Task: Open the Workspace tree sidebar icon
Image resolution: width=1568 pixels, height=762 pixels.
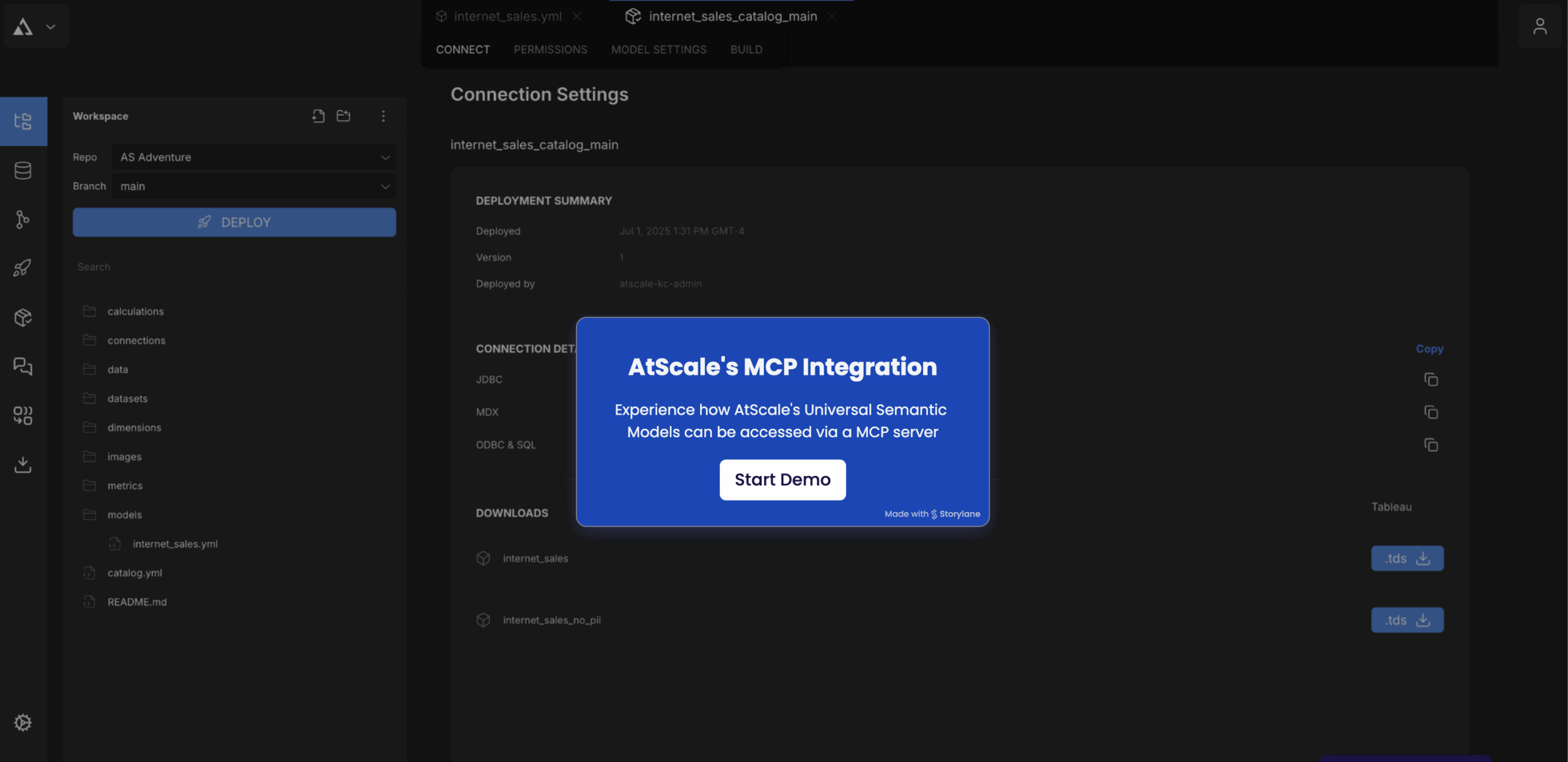Action: tap(23, 121)
